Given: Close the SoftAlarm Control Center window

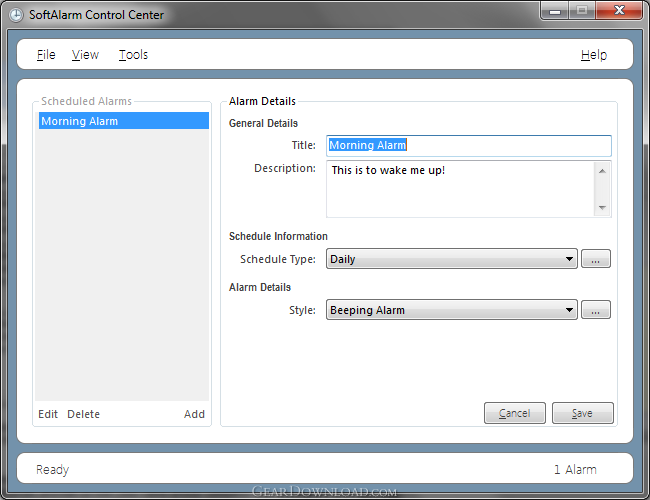Looking at the screenshot, I should point(619,10).
